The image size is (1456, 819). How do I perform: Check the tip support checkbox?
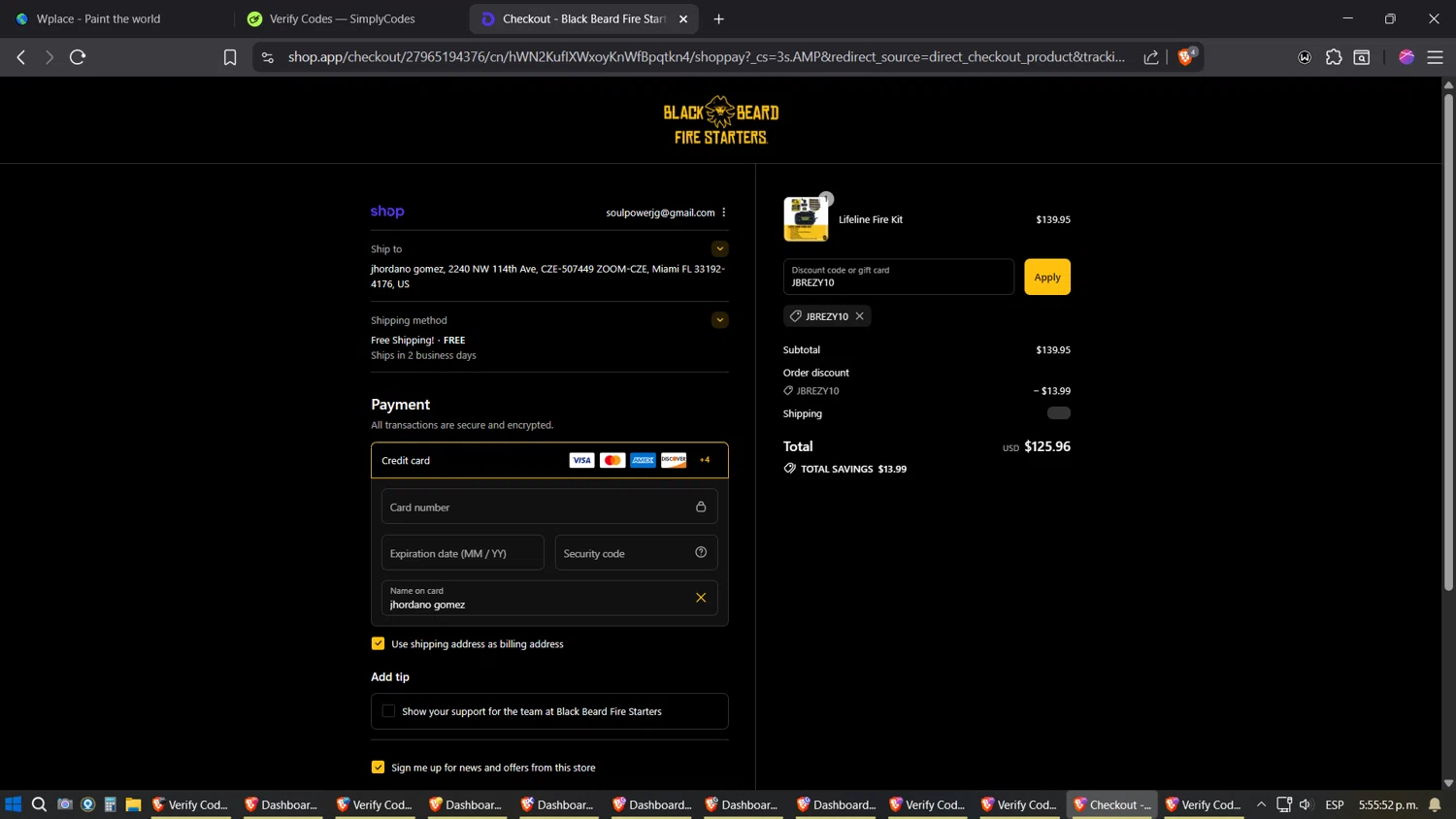388,711
